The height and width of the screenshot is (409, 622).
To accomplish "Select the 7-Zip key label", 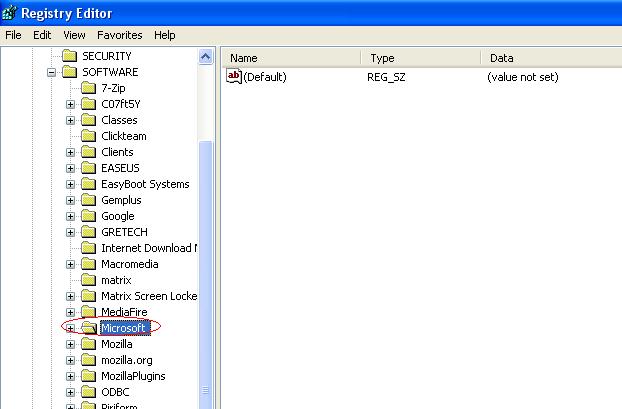I will pos(113,88).
